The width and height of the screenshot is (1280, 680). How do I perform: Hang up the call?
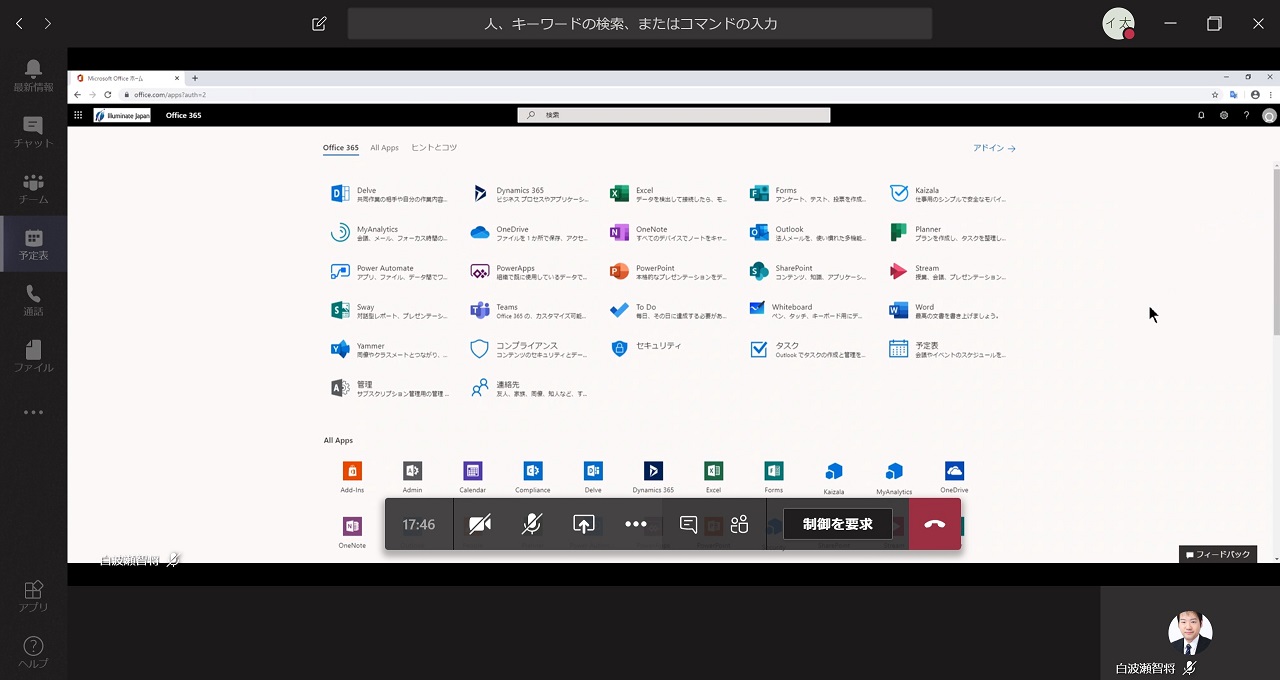[935, 524]
